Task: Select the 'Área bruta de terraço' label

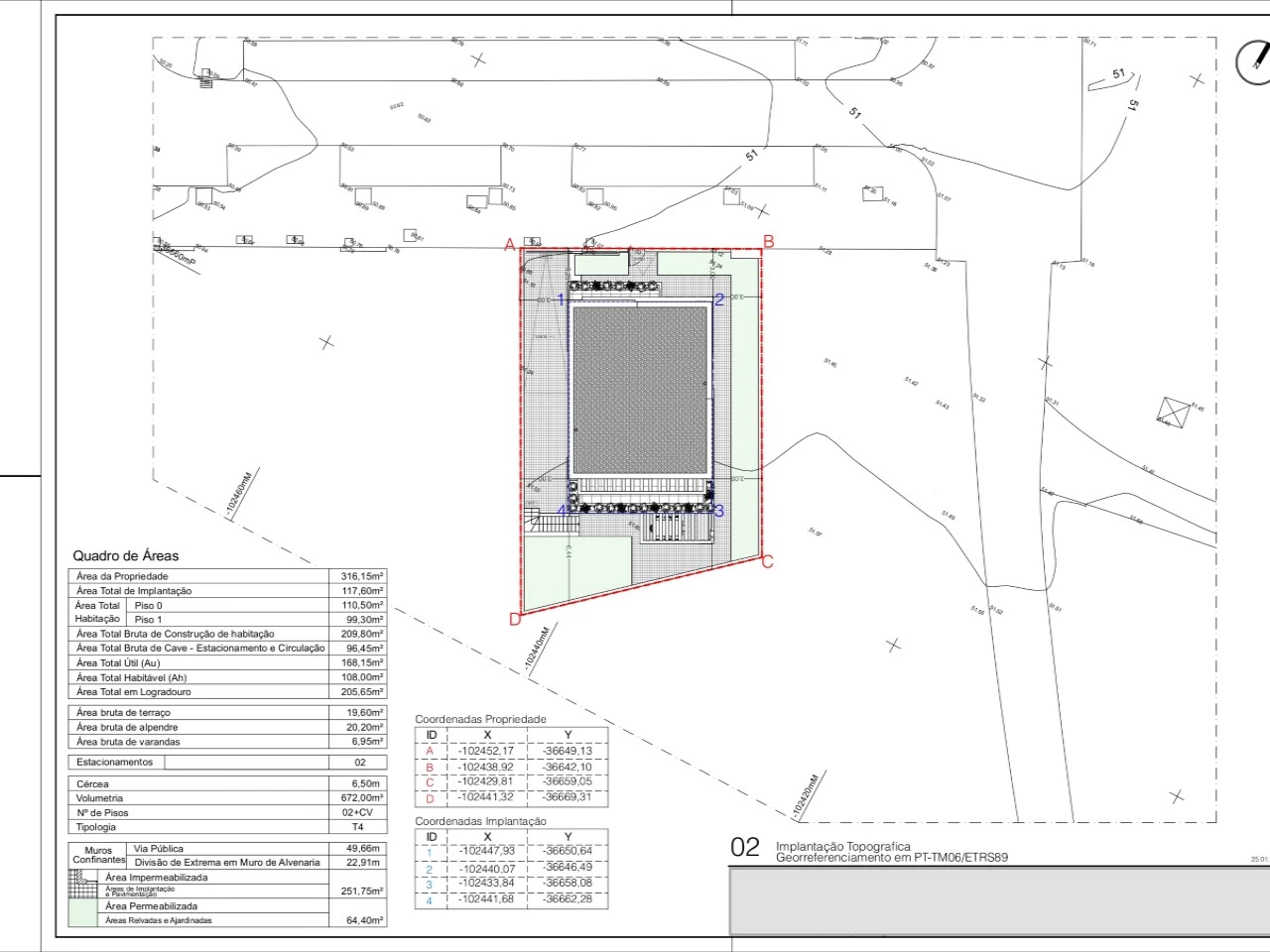Action: coord(123,713)
